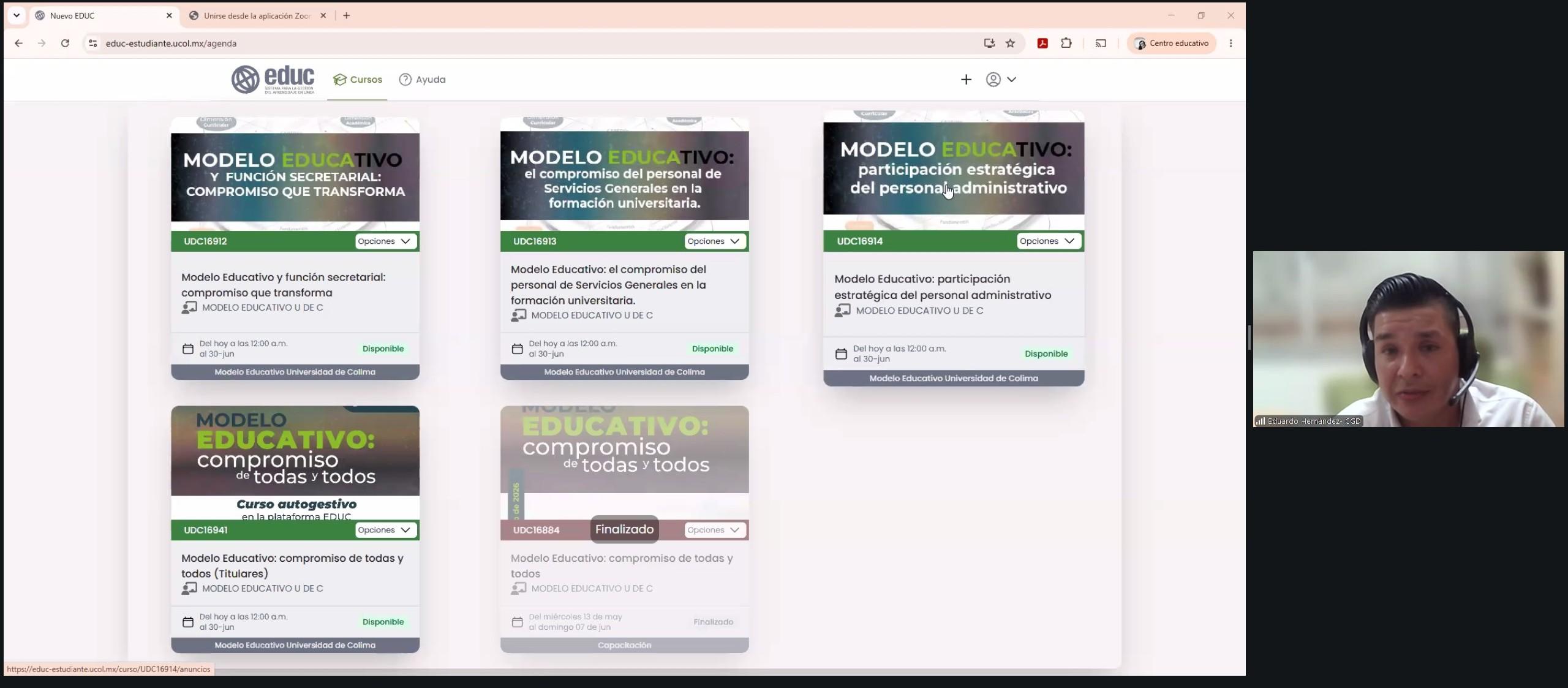This screenshot has width=1568, height=688.
Task: Click the instructor icon beside MODELO EDUCATIVO on UDC16913
Action: 519,316
